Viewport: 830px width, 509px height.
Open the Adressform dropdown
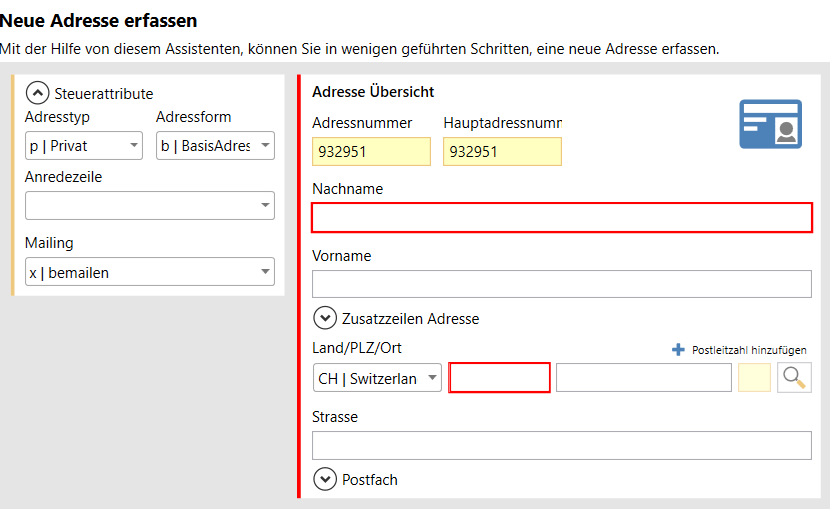click(215, 146)
